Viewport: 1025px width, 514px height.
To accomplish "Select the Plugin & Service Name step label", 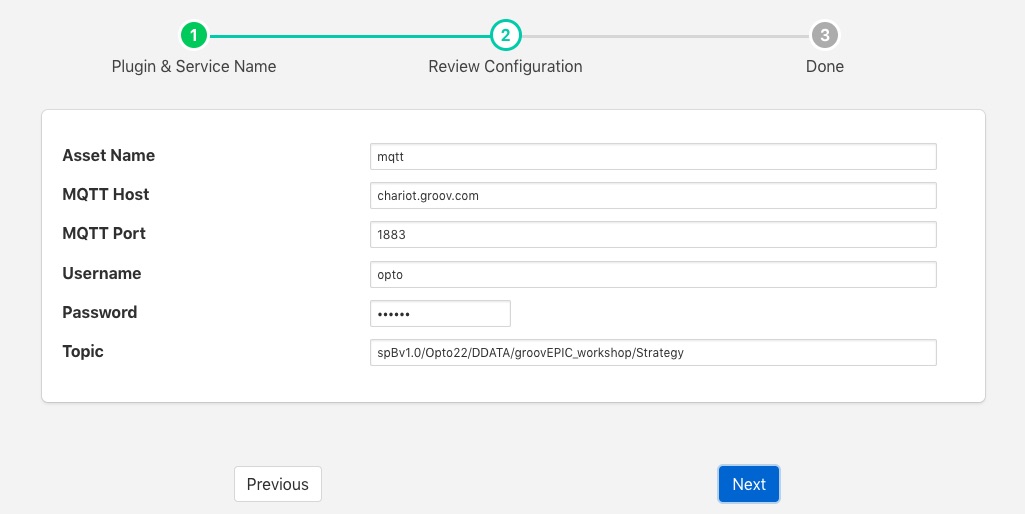I will point(194,67).
